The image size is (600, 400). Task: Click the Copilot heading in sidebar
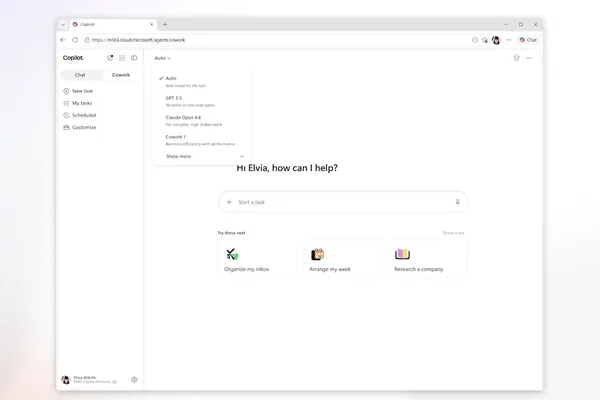click(x=73, y=58)
